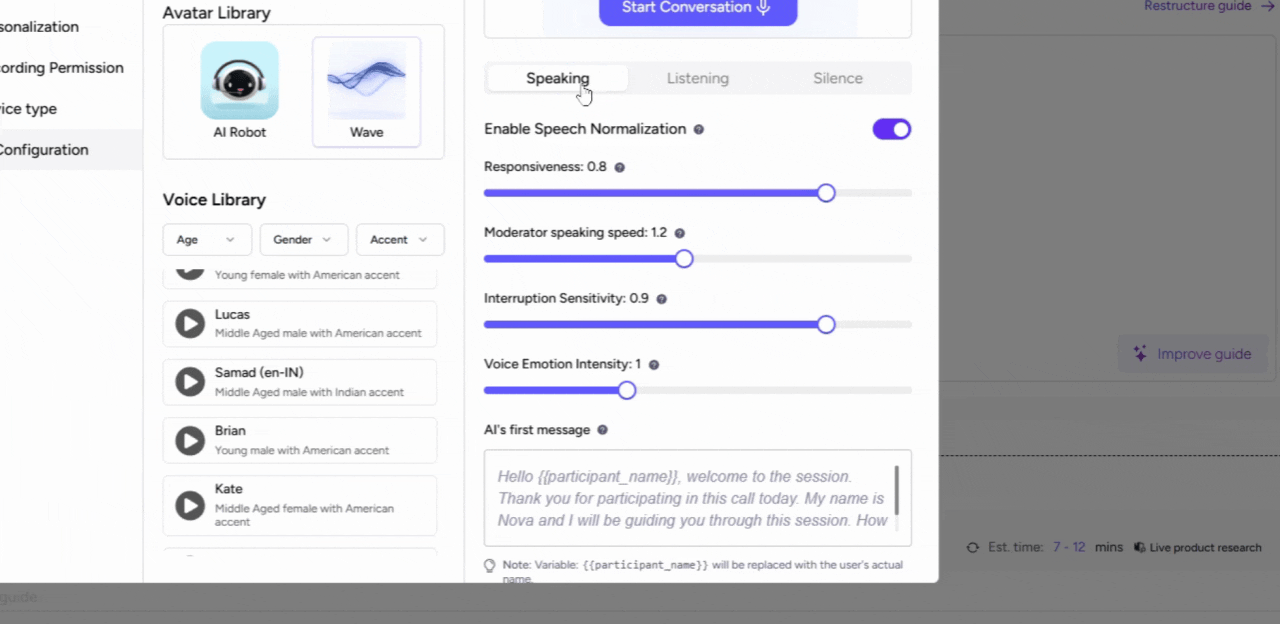Play the Brian voice sample
The image size is (1280, 624).
coord(189,440)
